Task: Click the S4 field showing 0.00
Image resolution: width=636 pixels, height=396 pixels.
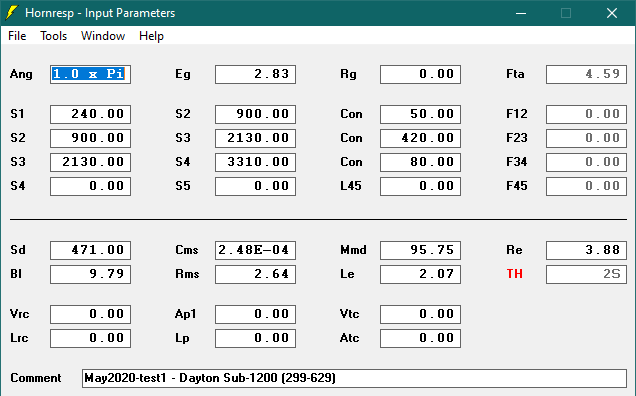Action: click(90, 186)
